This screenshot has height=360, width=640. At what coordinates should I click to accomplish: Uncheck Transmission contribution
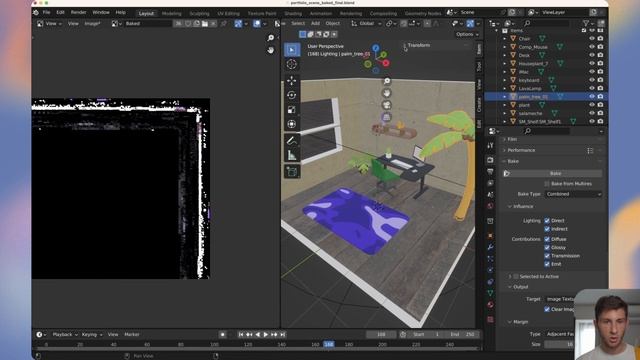click(x=547, y=256)
